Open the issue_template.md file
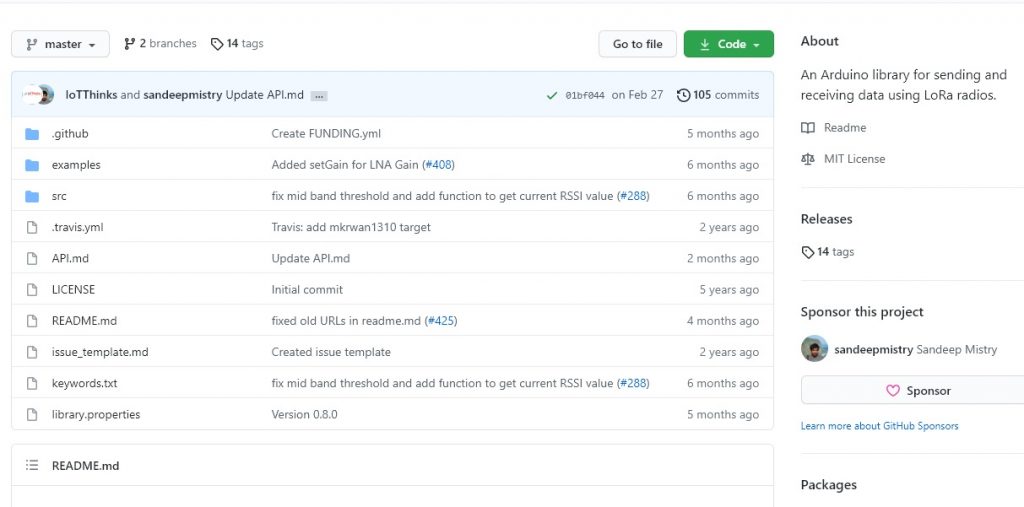1024x507 pixels. coord(100,352)
